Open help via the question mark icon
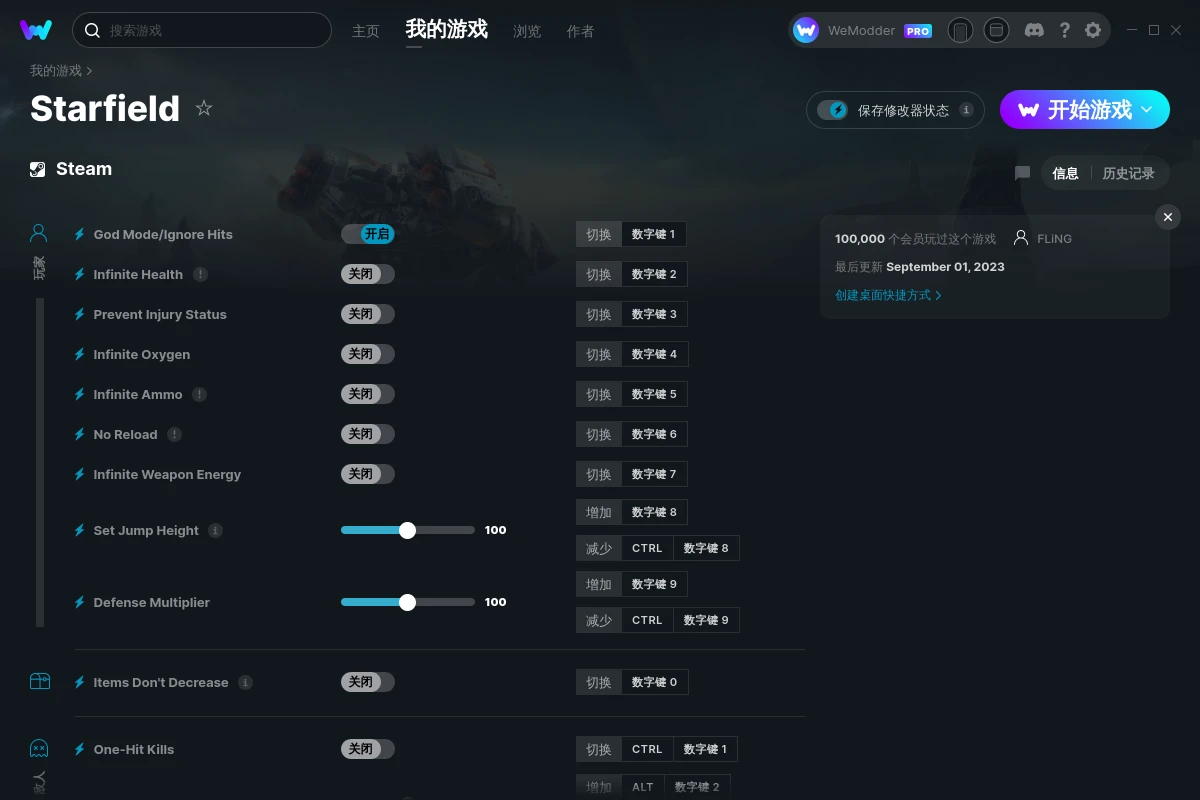The height and width of the screenshot is (800, 1200). pos(1064,30)
